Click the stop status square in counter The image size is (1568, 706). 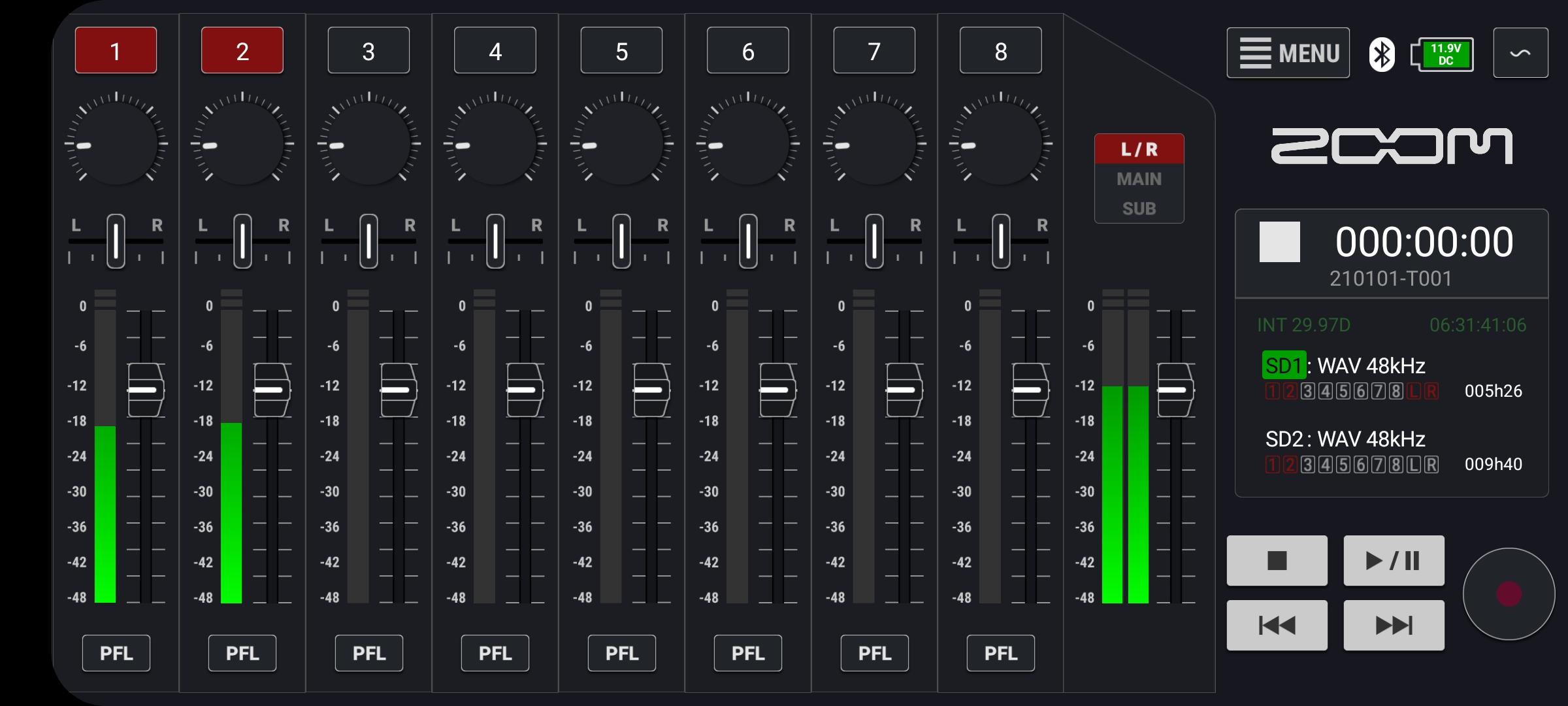[1279, 242]
